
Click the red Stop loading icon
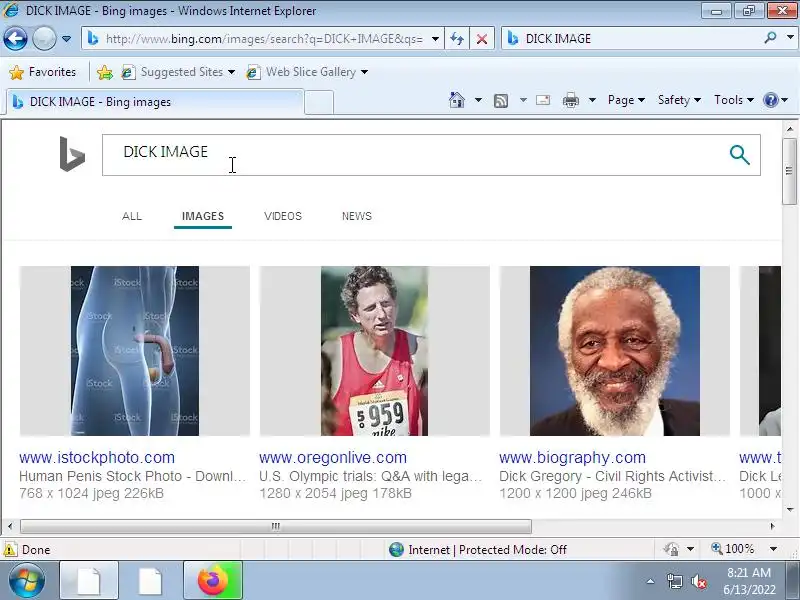point(481,39)
